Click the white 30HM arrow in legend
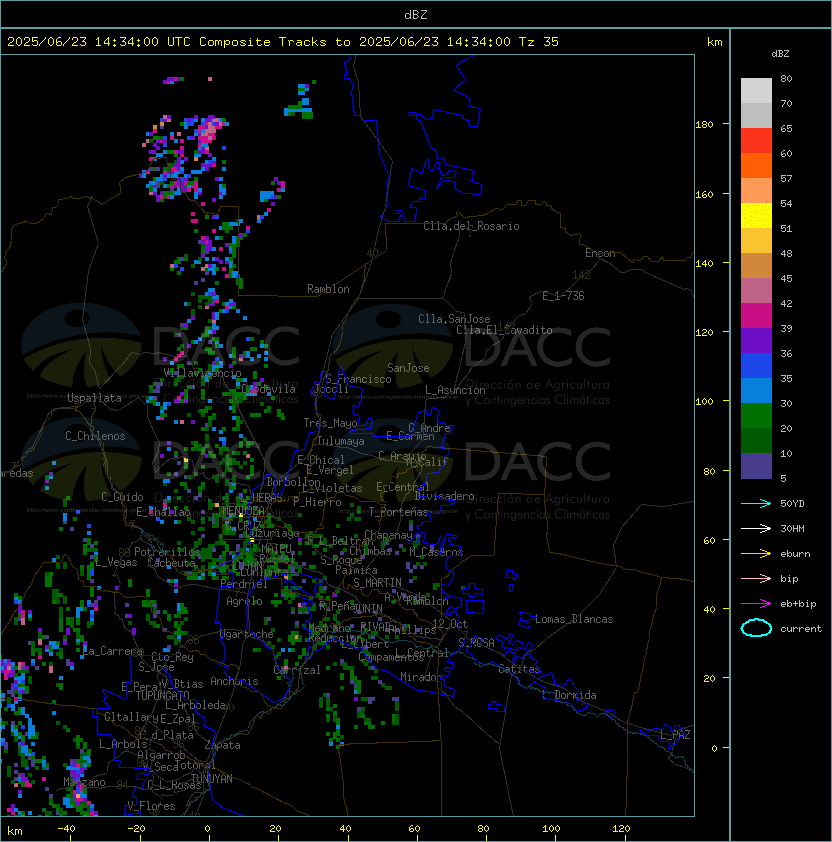The image size is (832, 842). click(756, 529)
